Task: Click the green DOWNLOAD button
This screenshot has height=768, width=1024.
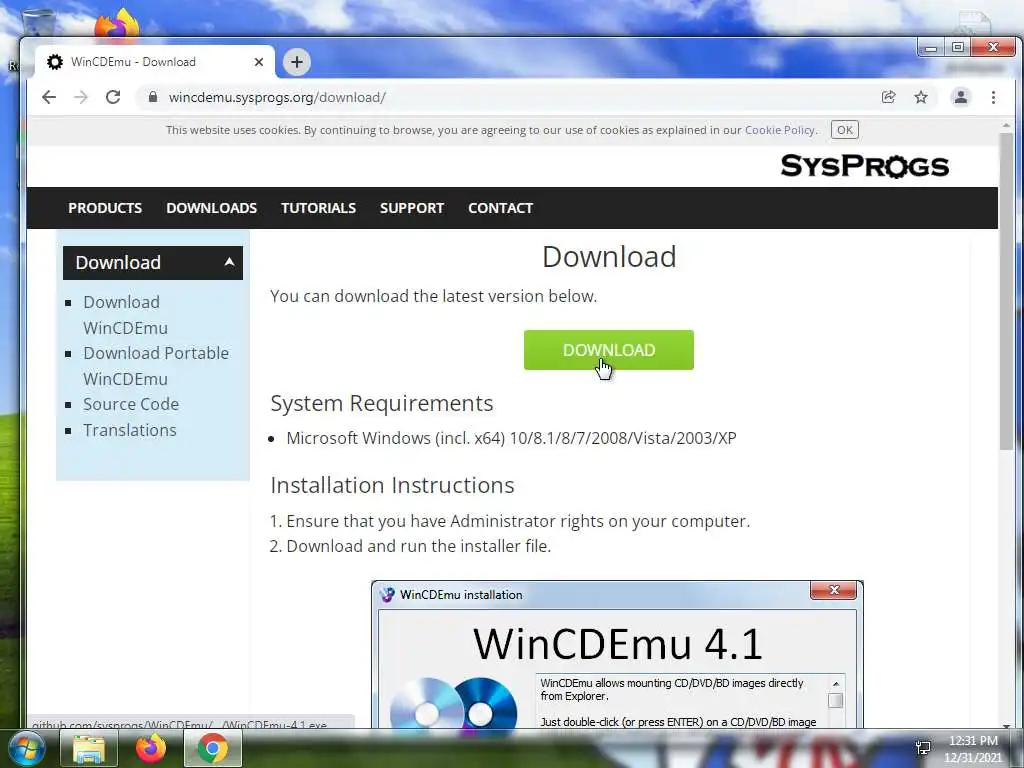Action: [x=609, y=350]
